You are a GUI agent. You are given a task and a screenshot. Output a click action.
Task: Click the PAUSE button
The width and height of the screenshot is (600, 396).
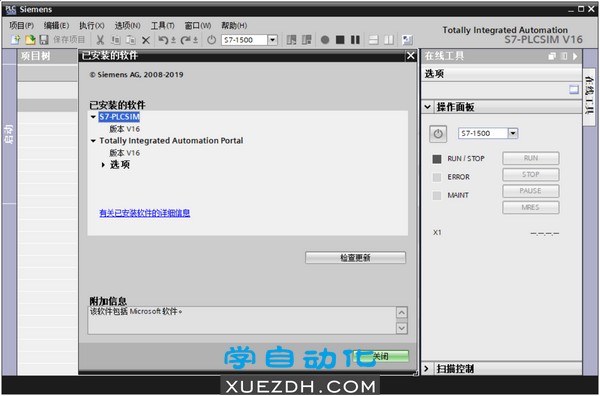(531, 191)
